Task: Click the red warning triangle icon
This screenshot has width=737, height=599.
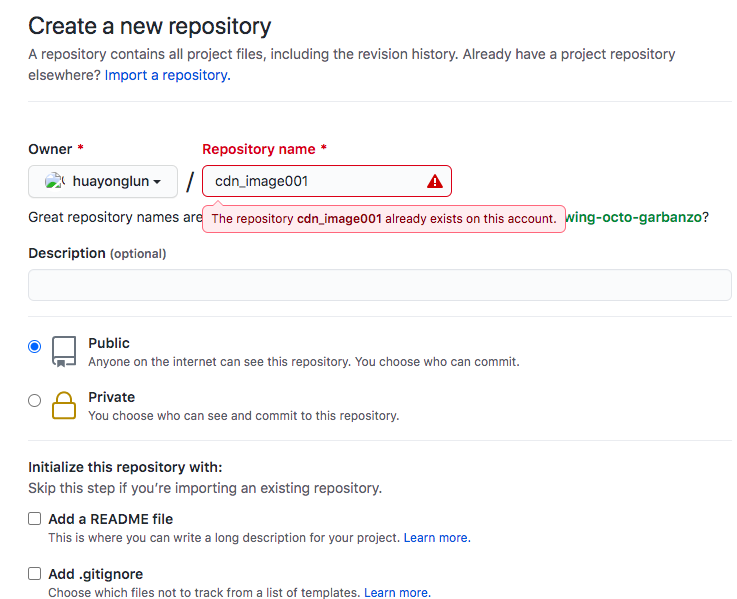Action: [435, 181]
